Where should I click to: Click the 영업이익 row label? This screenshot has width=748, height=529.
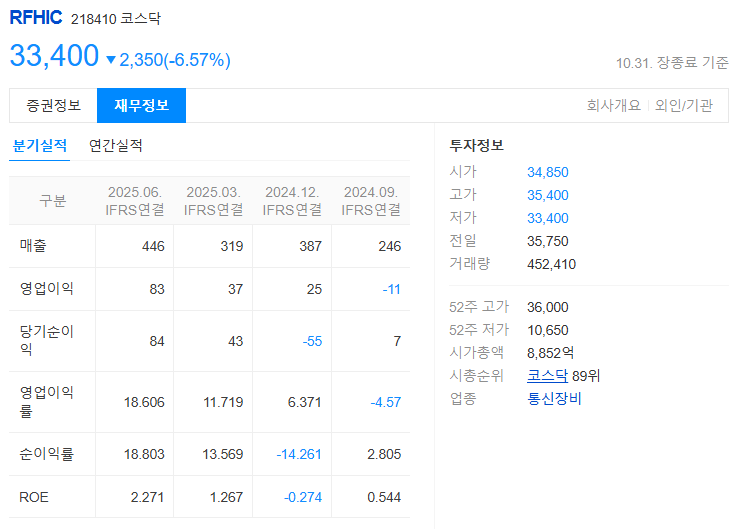46,289
